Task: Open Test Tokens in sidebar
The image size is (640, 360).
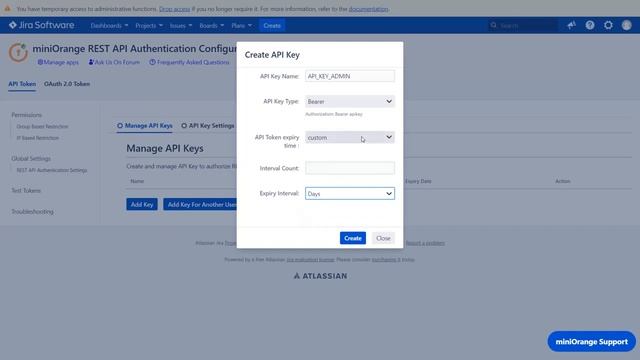Action: (x=26, y=191)
